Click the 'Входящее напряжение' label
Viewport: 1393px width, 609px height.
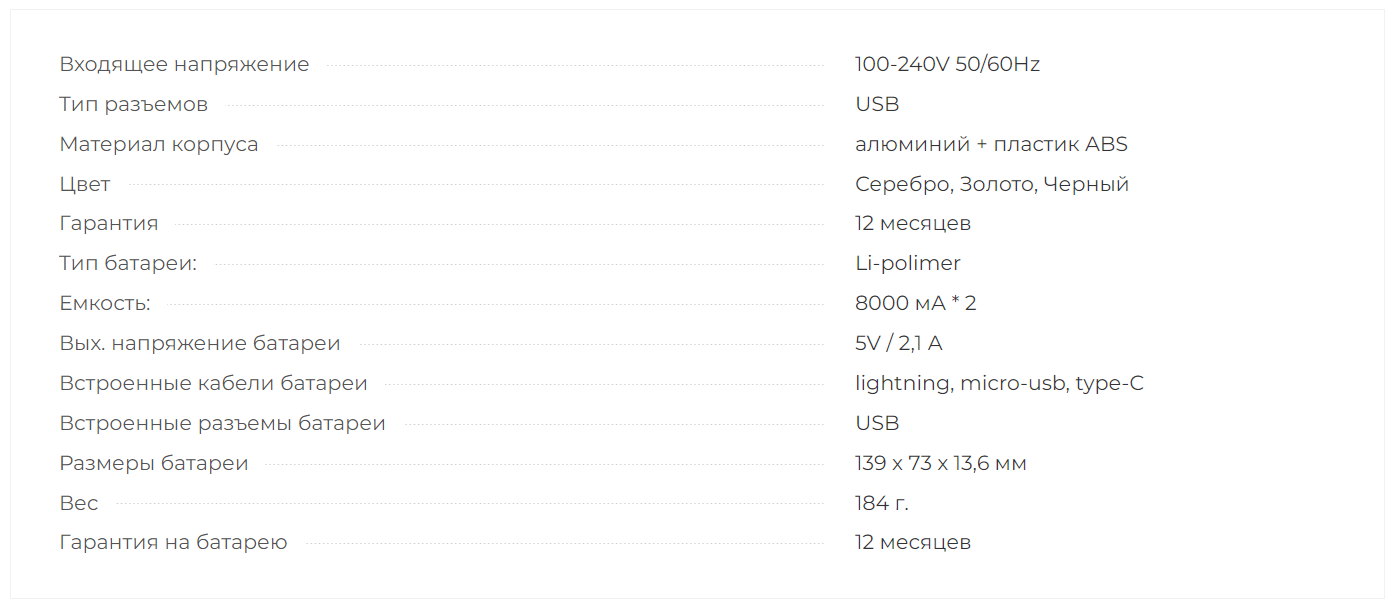[x=184, y=65]
